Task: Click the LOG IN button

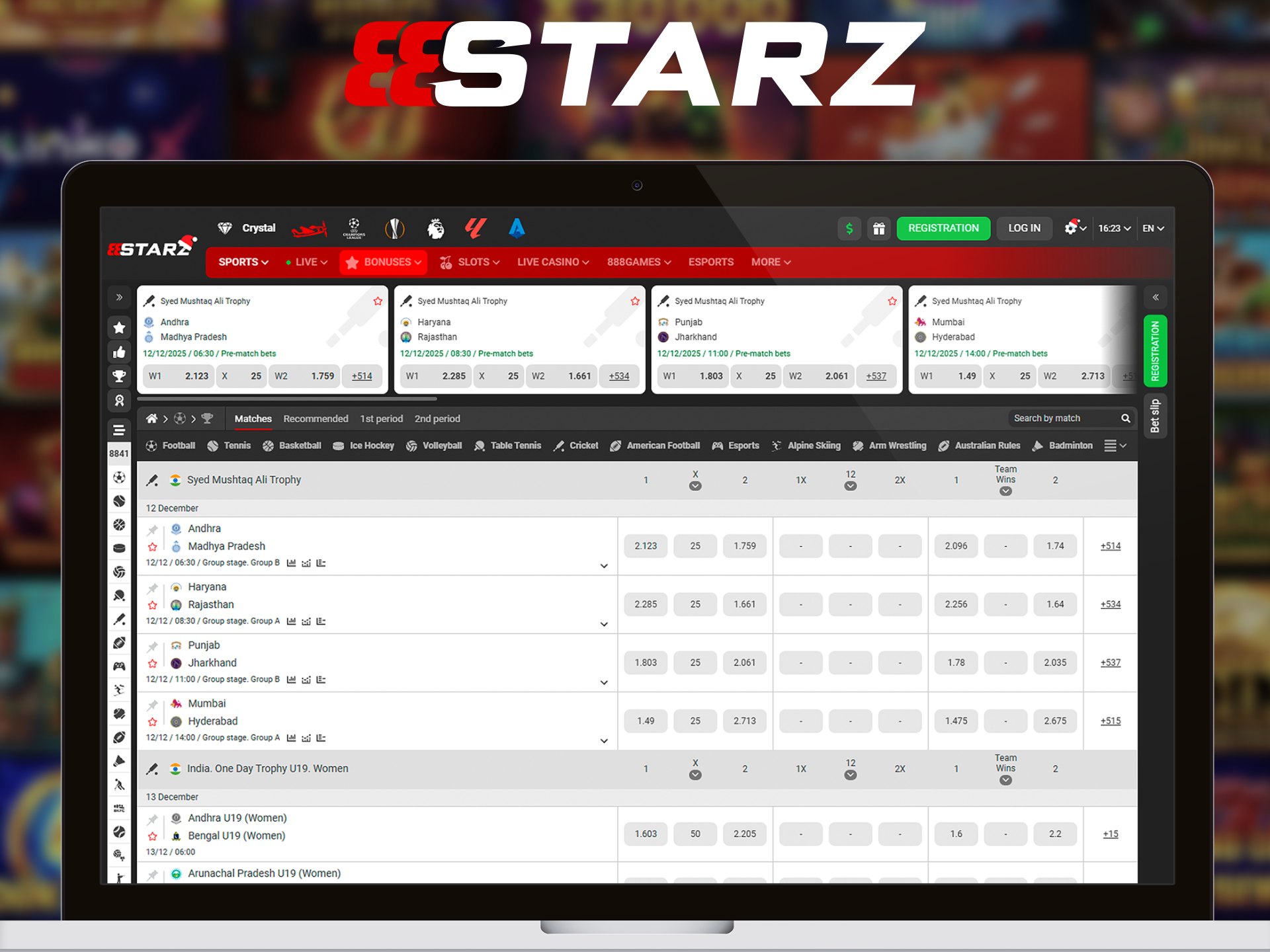Action: coord(1023,228)
